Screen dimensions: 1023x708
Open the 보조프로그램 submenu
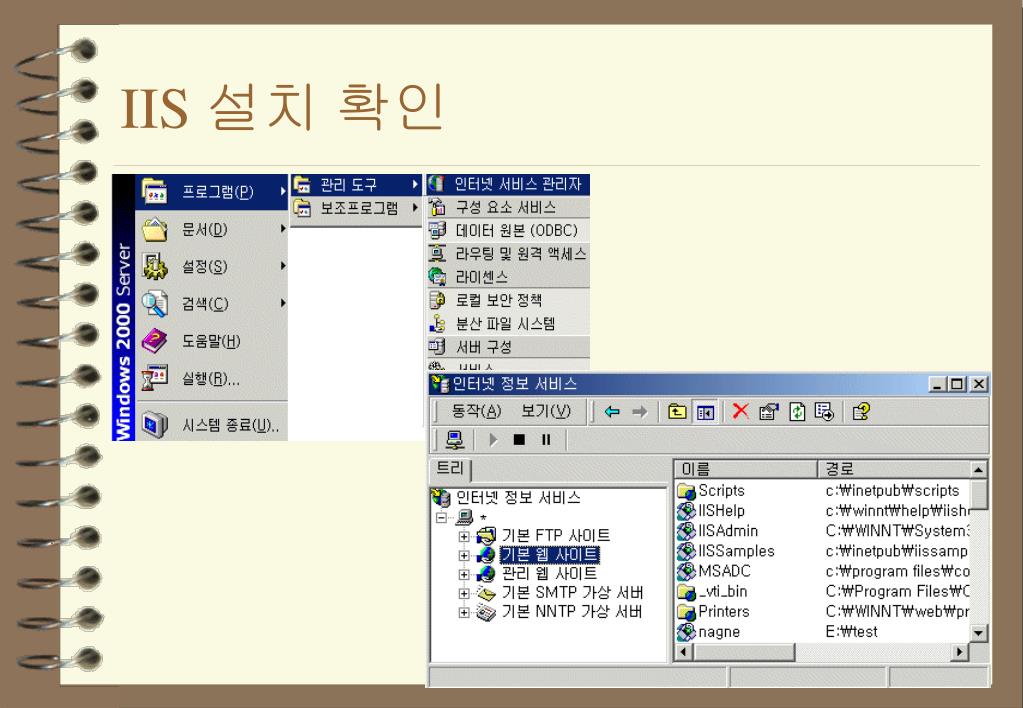tap(356, 208)
